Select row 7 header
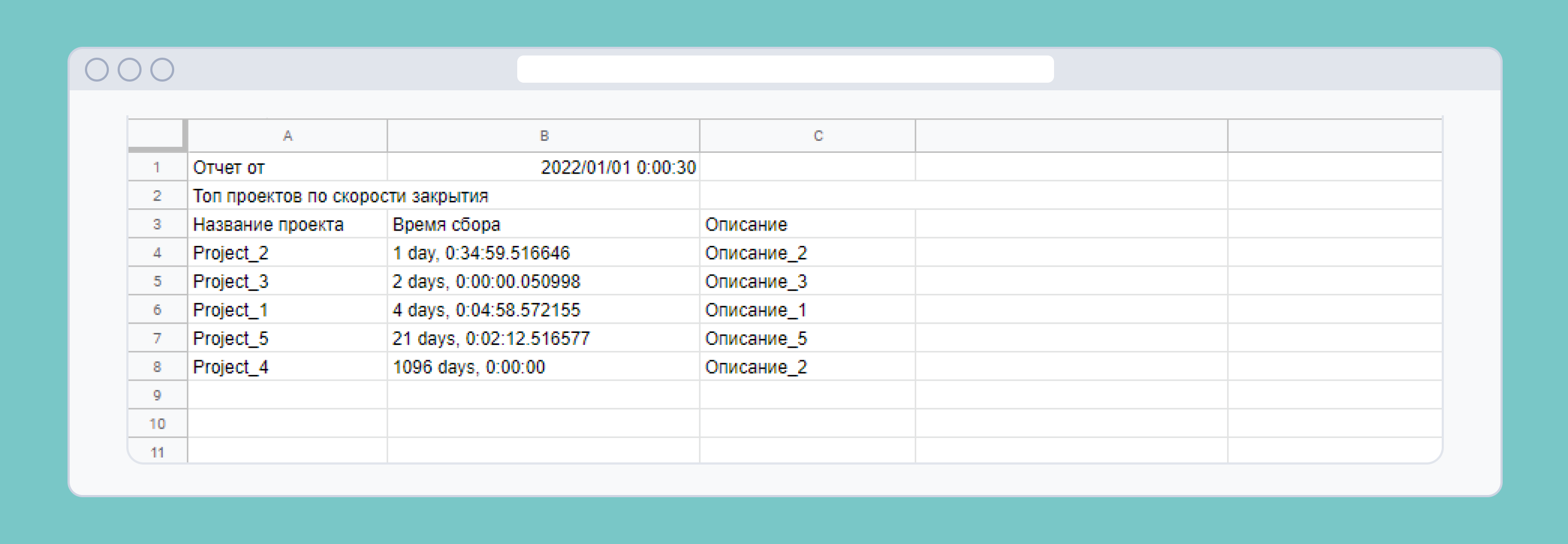Viewport: 1568px width, 544px height. [157, 338]
